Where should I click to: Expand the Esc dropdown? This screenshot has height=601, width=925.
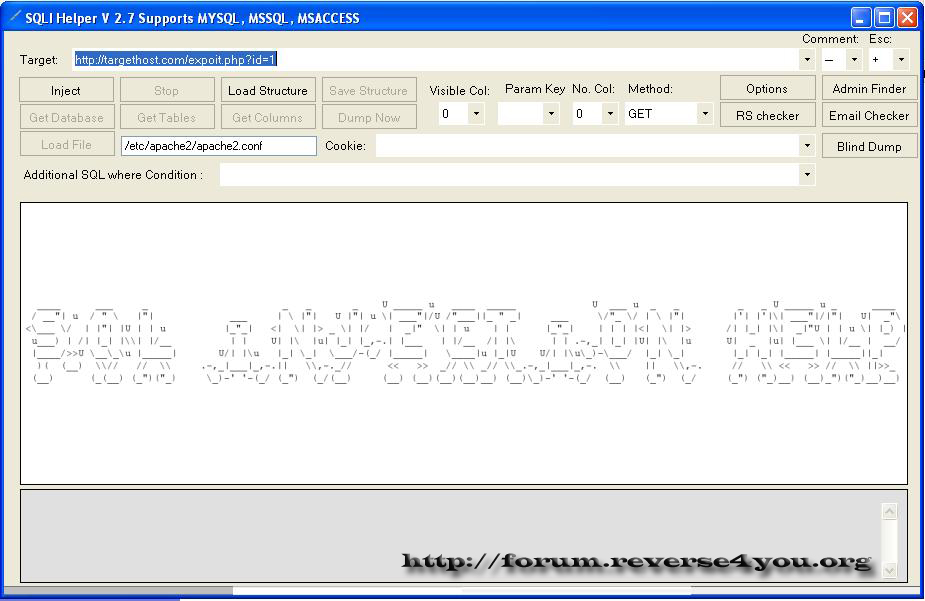click(901, 60)
